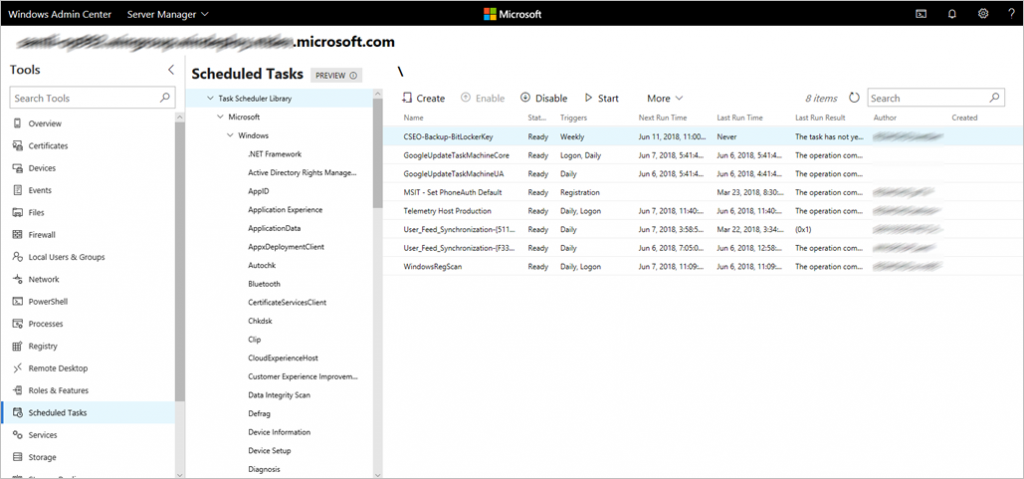This screenshot has height=479, width=1024.
Task: Collapse the Task Scheduler Library node
Action: point(210,99)
